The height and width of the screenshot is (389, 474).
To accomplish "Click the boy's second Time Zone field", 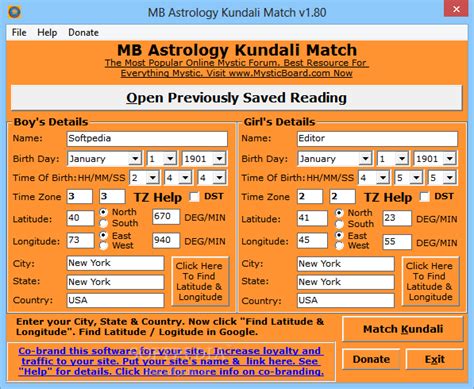I will 112,197.
